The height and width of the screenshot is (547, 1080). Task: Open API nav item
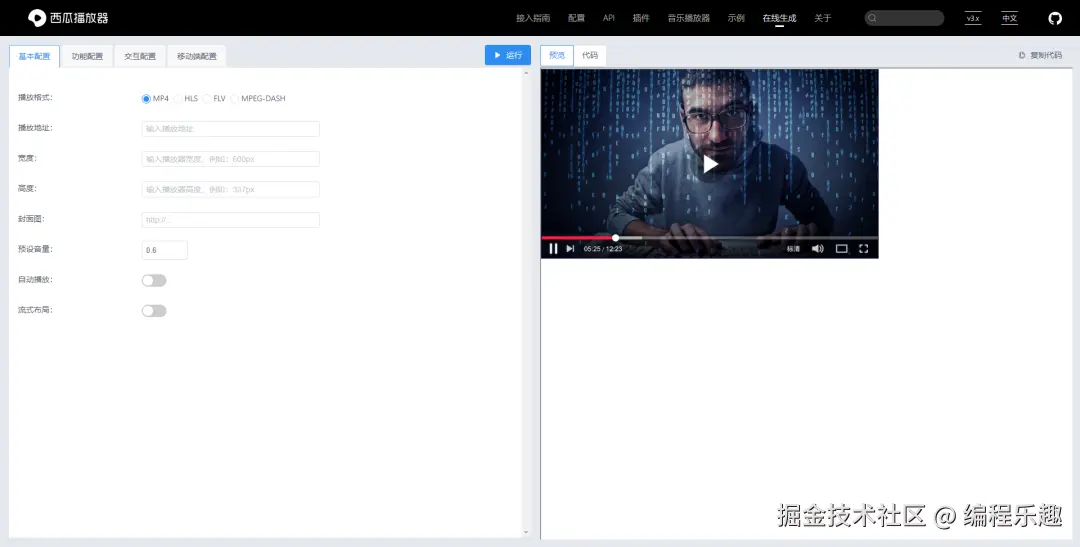point(609,19)
